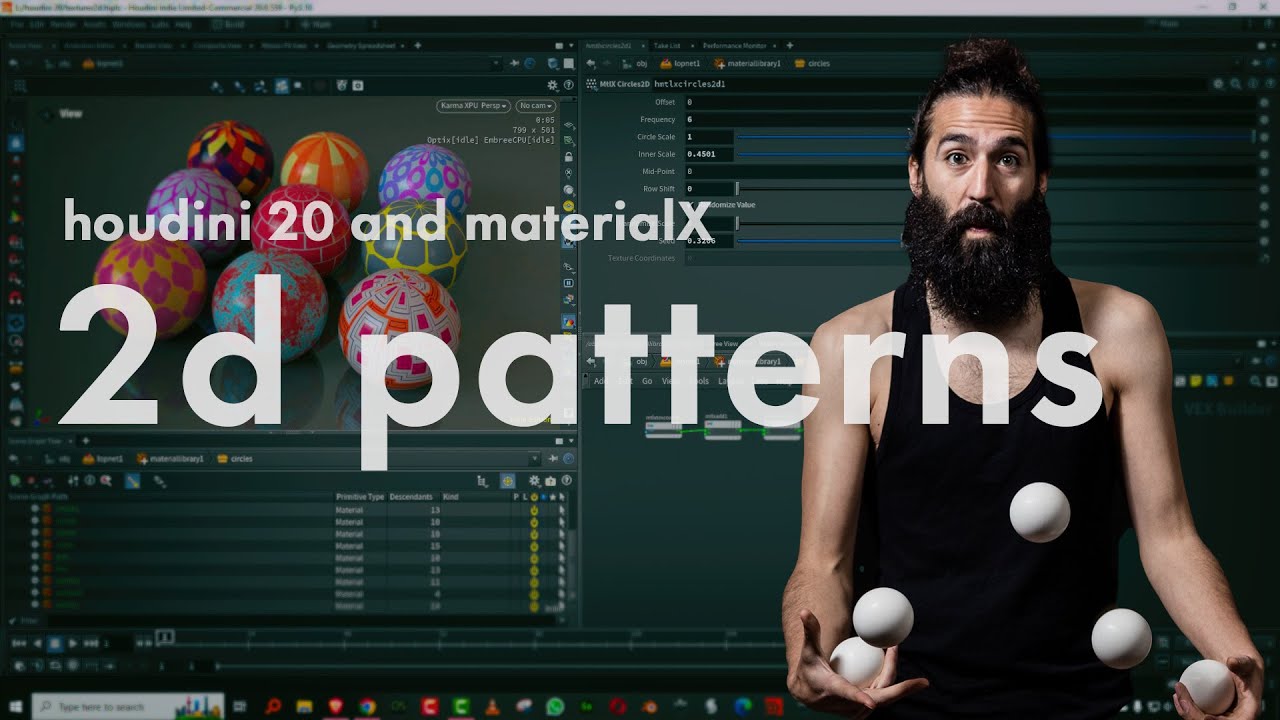Open viewport display options gear
The image size is (1280, 720).
coord(551,86)
